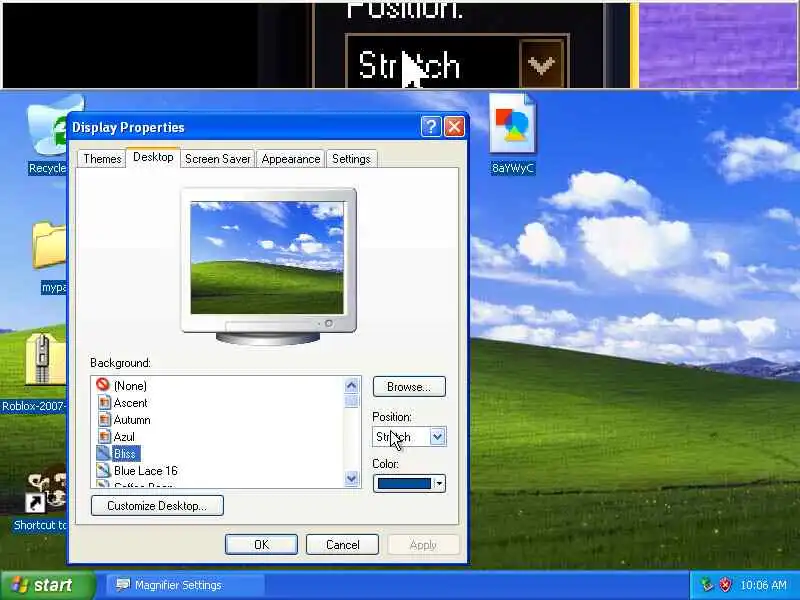Viewport: 800px width, 600px height.
Task: Click the Ascent wallpaper icon
Action: pos(104,403)
